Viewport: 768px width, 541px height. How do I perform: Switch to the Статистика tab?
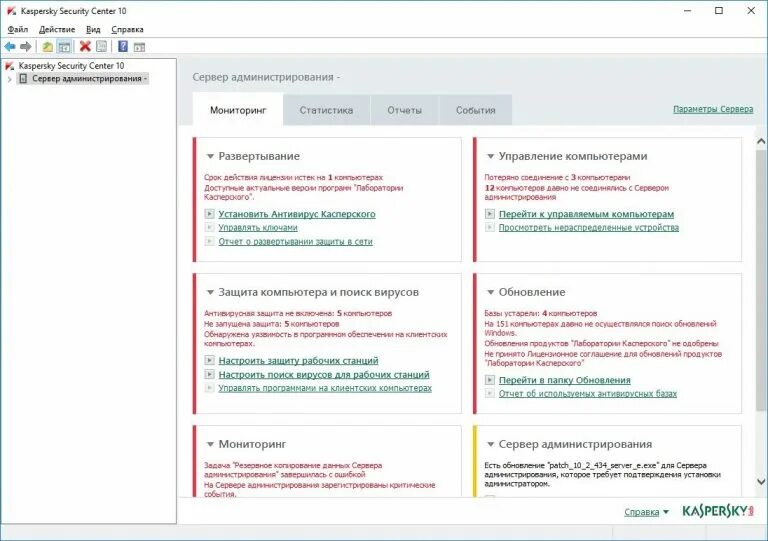tap(326, 110)
